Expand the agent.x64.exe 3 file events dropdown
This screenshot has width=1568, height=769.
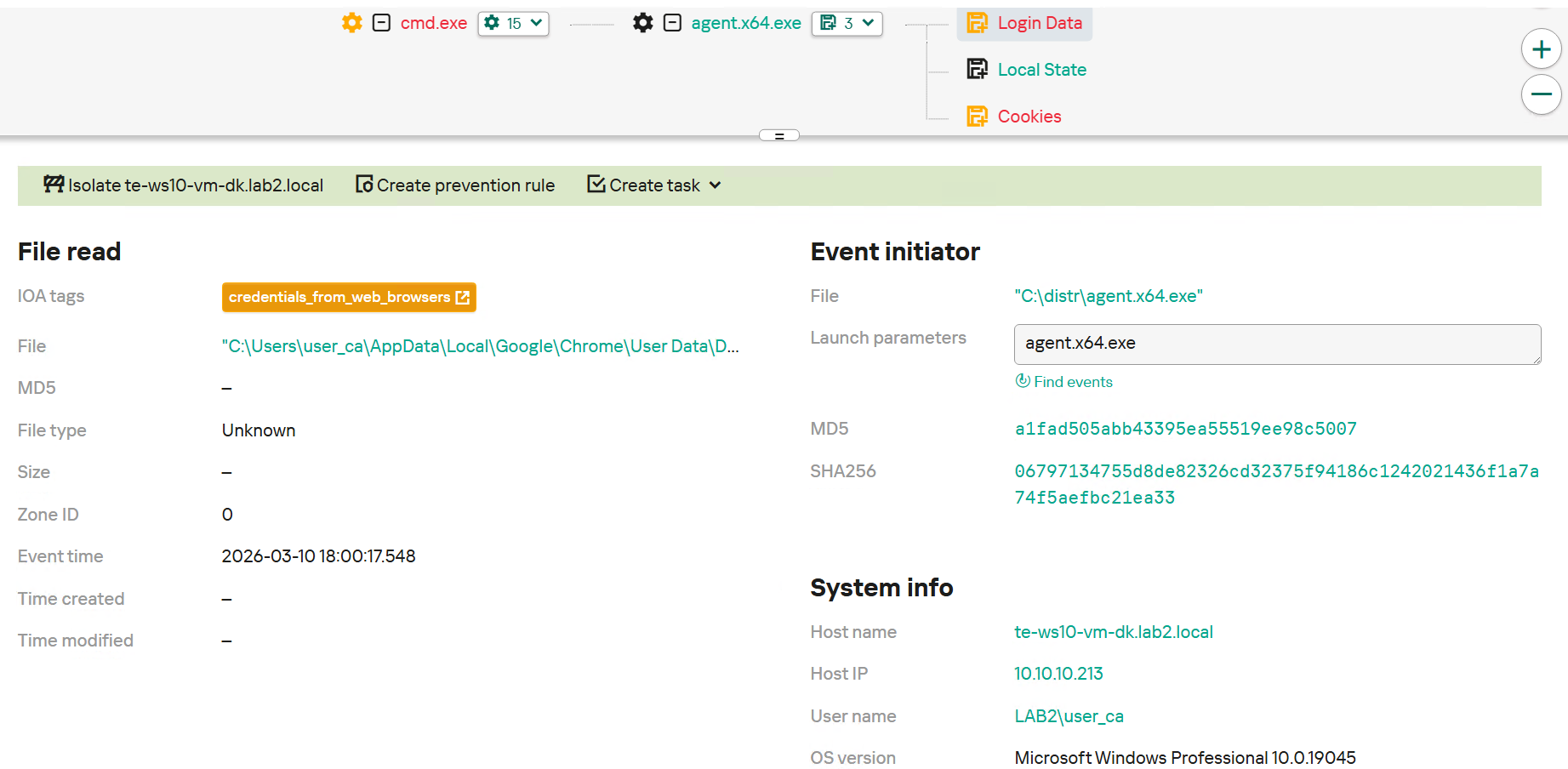[x=847, y=23]
